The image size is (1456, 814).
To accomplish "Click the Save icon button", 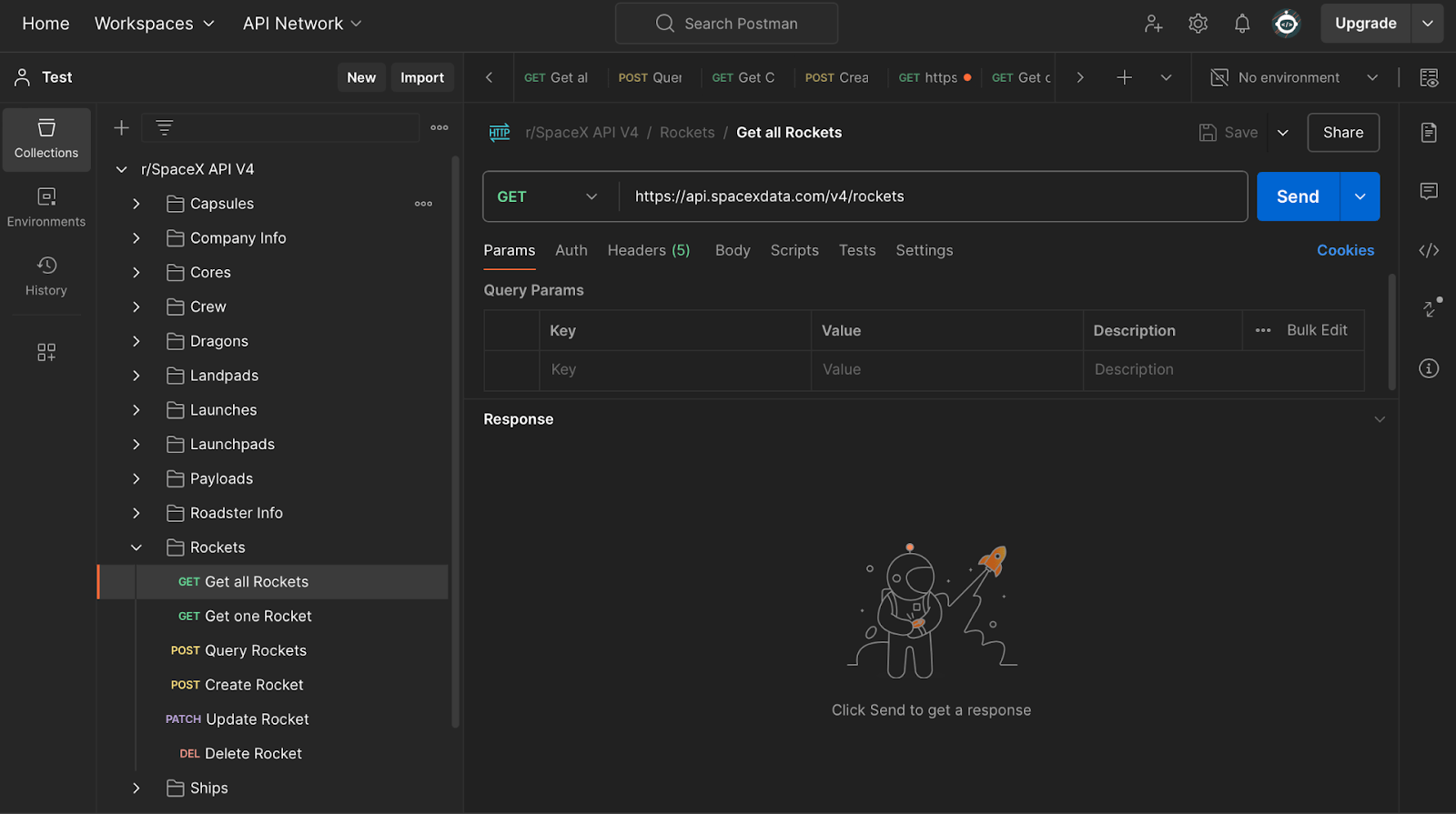I will pyautogui.click(x=1228, y=133).
